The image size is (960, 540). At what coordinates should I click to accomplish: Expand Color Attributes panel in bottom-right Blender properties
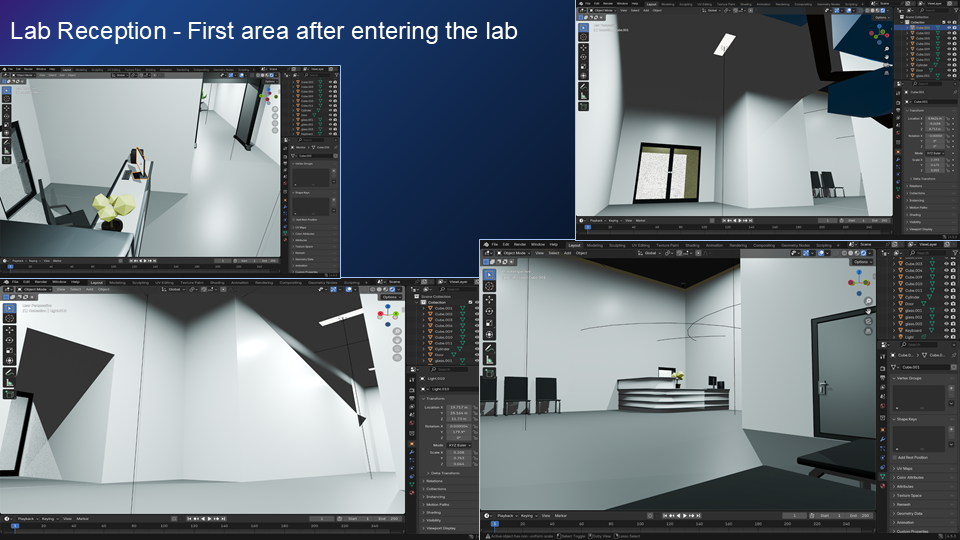tap(923, 478)
